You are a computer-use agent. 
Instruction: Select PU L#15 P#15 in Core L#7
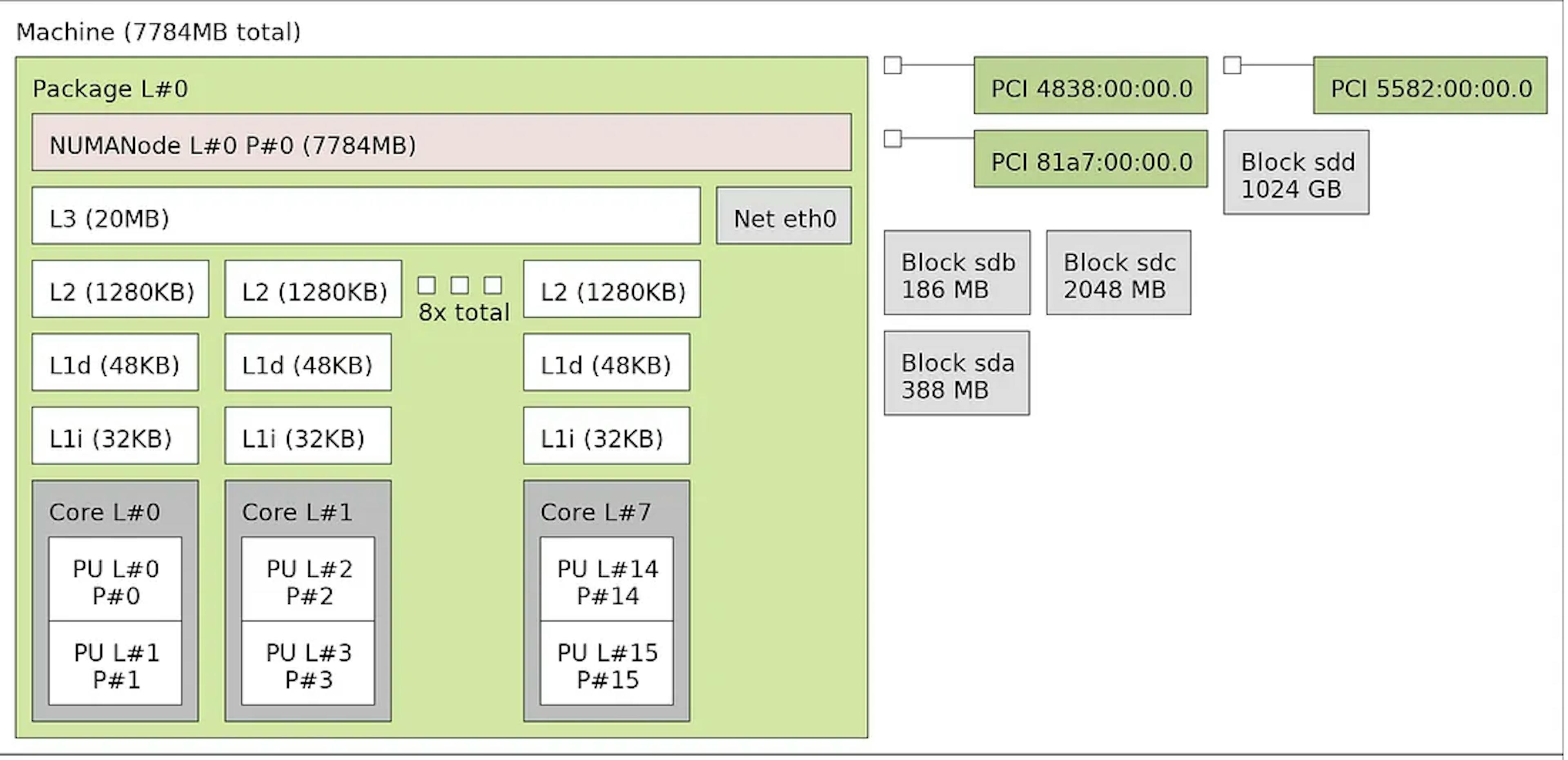point(607,663)
